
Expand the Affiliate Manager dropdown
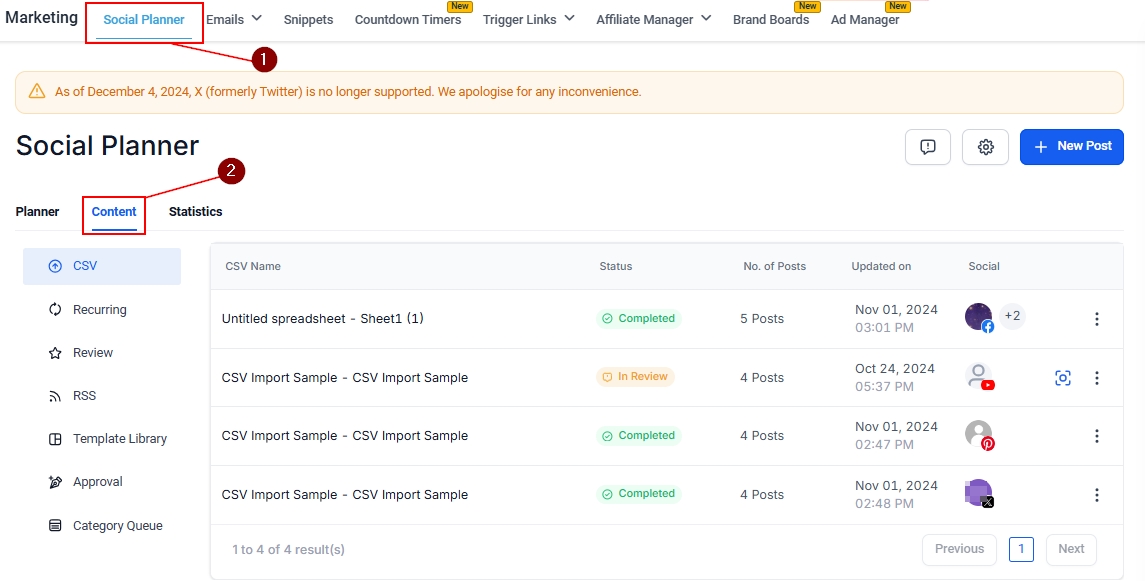point(653,19)
